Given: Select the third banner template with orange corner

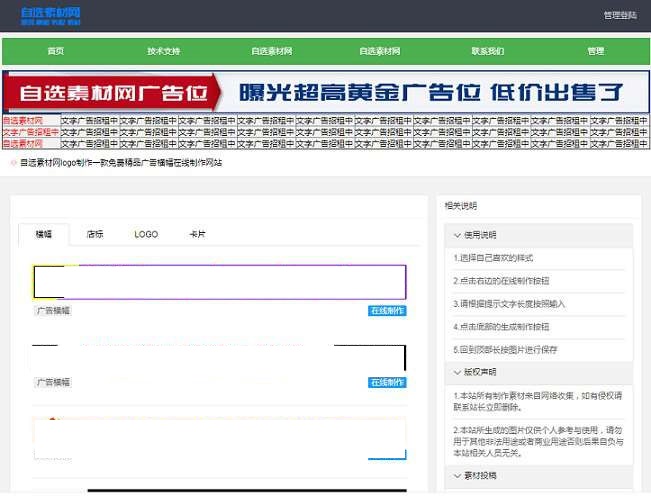Looking at the screenshot, I should tap(219, 439).
